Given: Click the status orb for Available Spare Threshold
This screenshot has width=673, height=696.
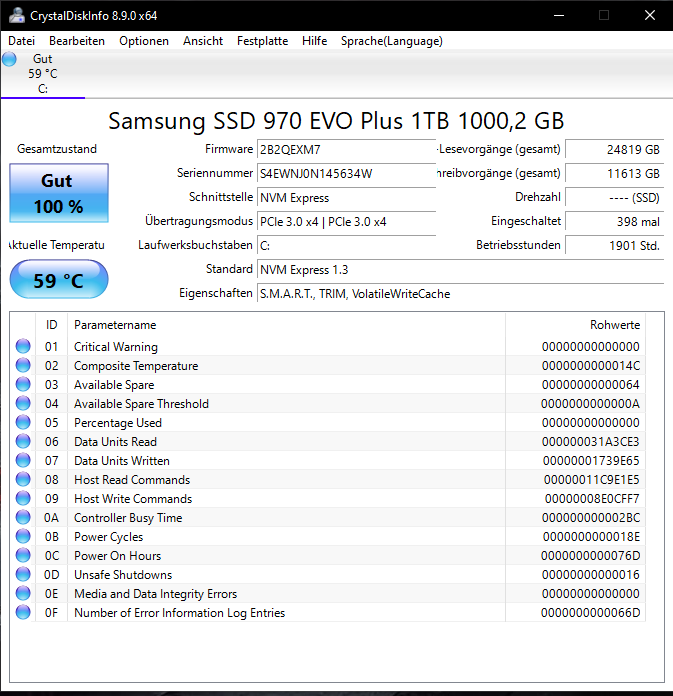Looking at the screenshot, I should pos(23,403).
